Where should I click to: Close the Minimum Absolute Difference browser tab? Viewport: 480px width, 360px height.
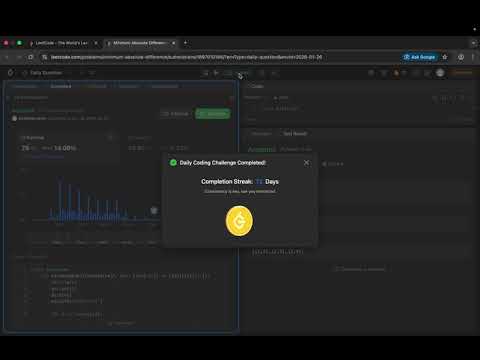pos(174,43)
